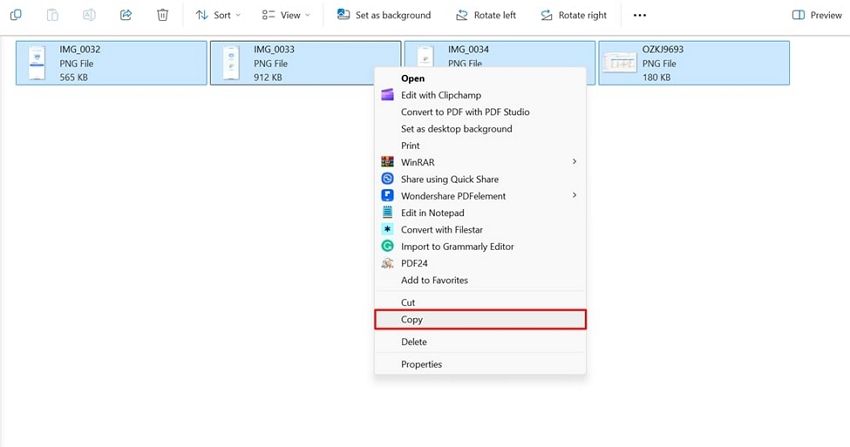The height and width of the screenshot is (447, 850).
Task: Open the View dropdown
Action: (285, 15)
